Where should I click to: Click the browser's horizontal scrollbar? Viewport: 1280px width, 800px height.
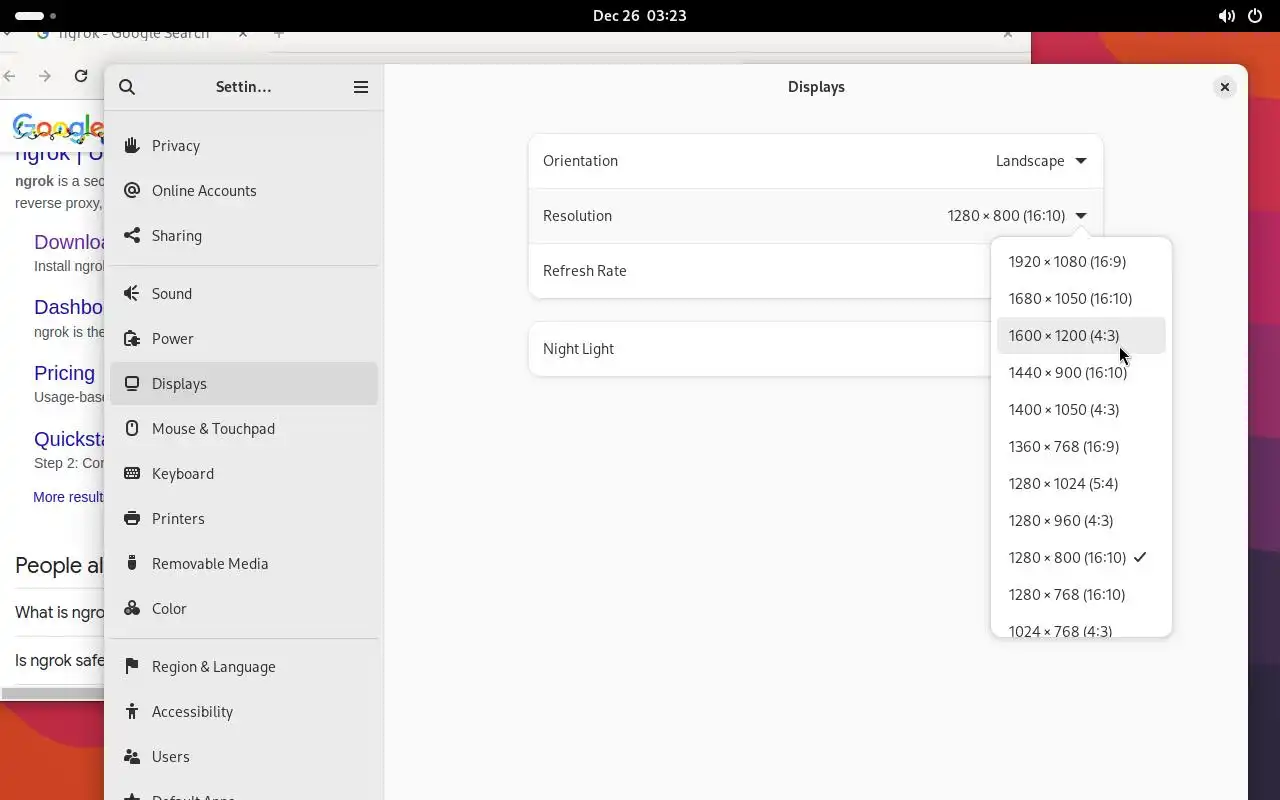point(52,693)
